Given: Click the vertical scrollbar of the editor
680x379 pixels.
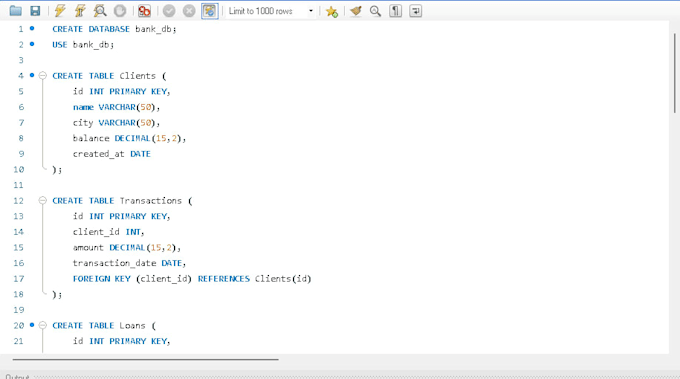Looking at the screenshot, I should click(675, 73).
